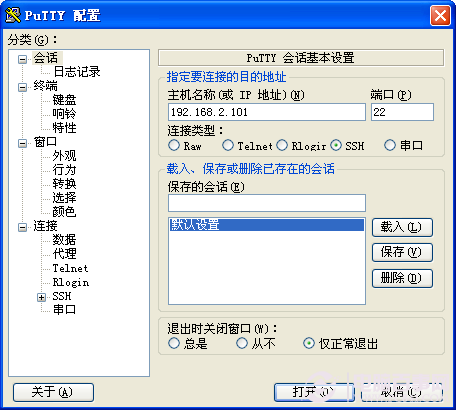Choose 总是 for closing window on exit

(174, 343)
